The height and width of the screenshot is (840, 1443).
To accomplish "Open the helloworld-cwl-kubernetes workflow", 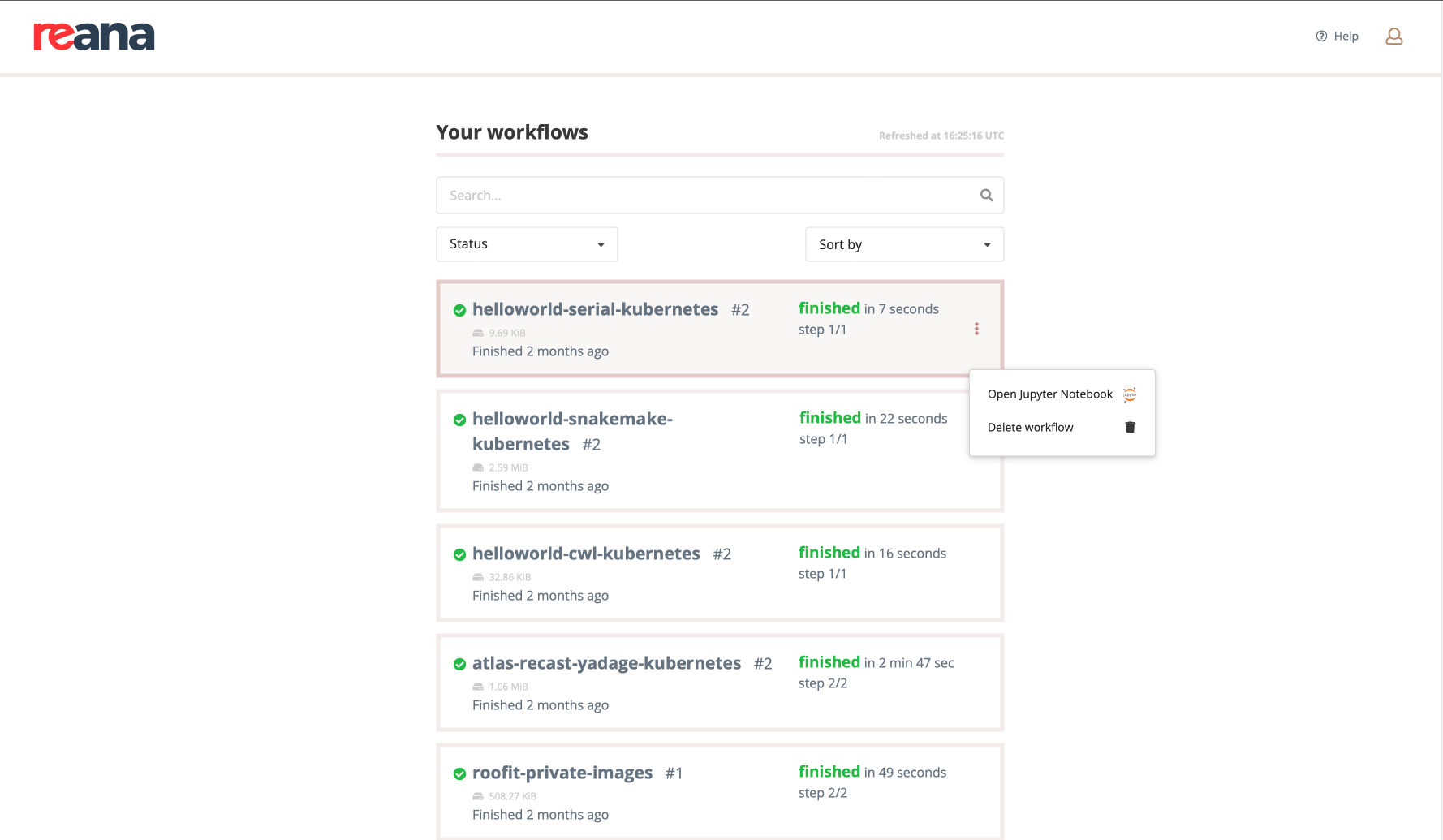I will (586, 554).
